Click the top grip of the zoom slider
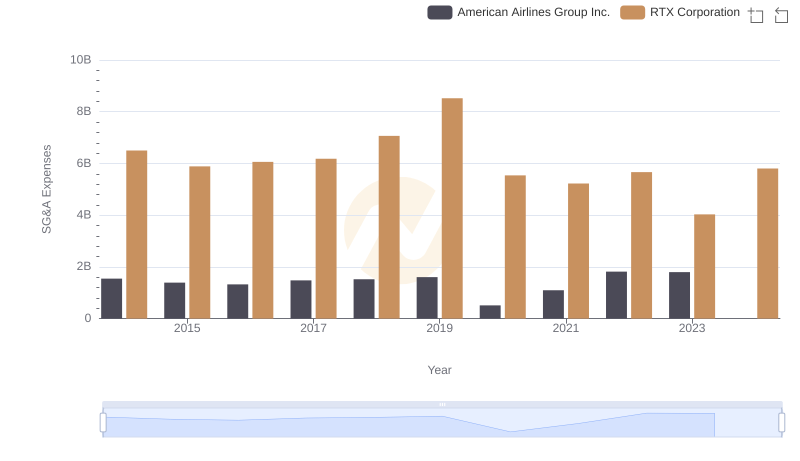The width and height of the screenshot is (800, 461). pyautogui.click(x=442, y=404)
